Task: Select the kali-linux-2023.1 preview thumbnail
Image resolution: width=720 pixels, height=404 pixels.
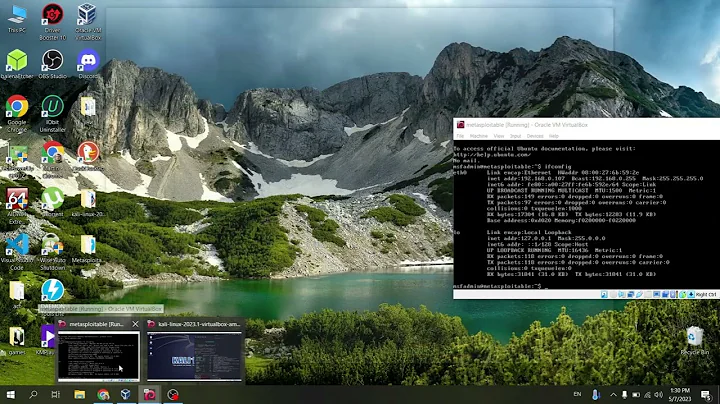Action: pos(194,356)
